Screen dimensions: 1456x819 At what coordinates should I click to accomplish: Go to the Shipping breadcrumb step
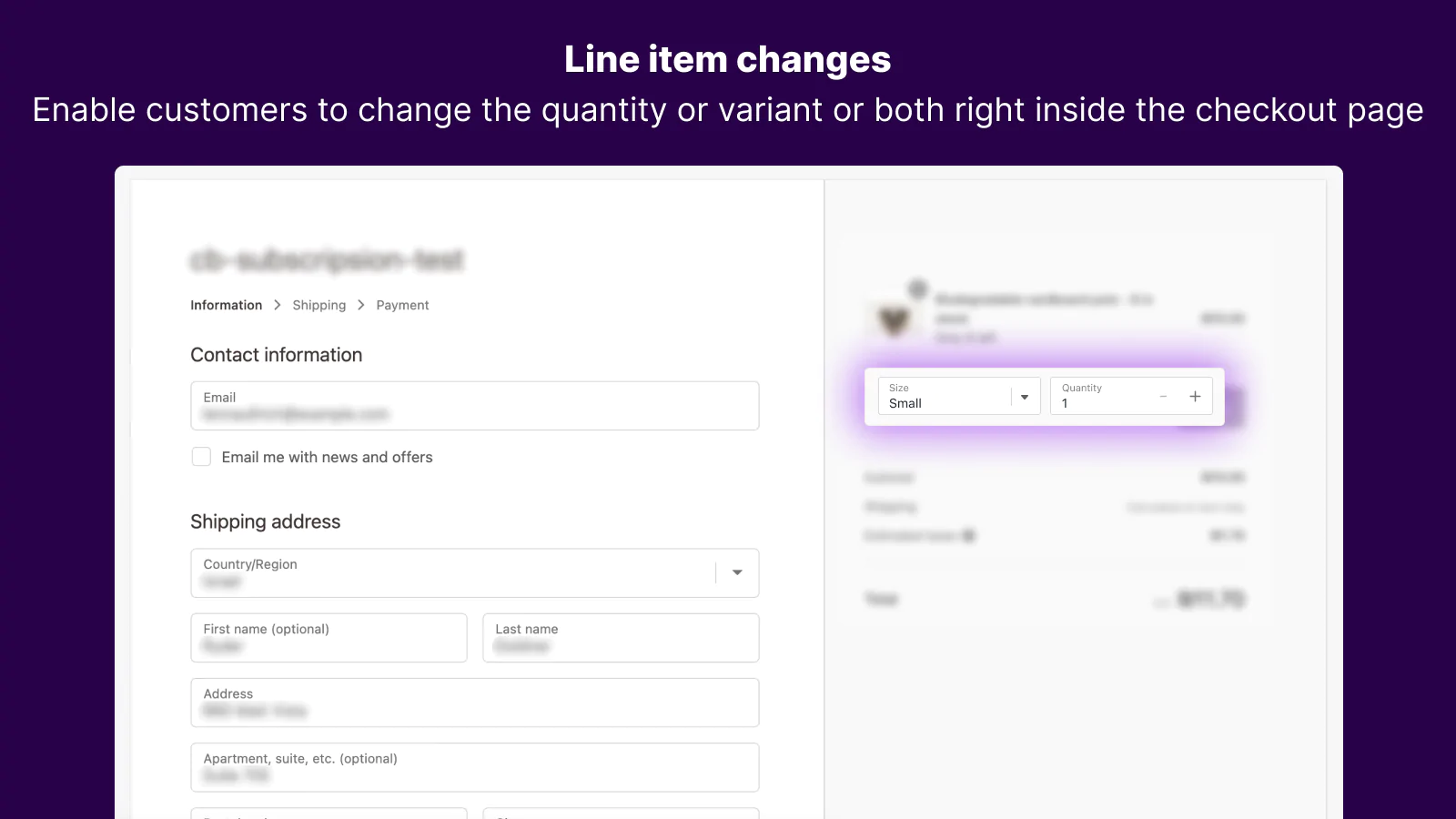(x=318, y=305)
